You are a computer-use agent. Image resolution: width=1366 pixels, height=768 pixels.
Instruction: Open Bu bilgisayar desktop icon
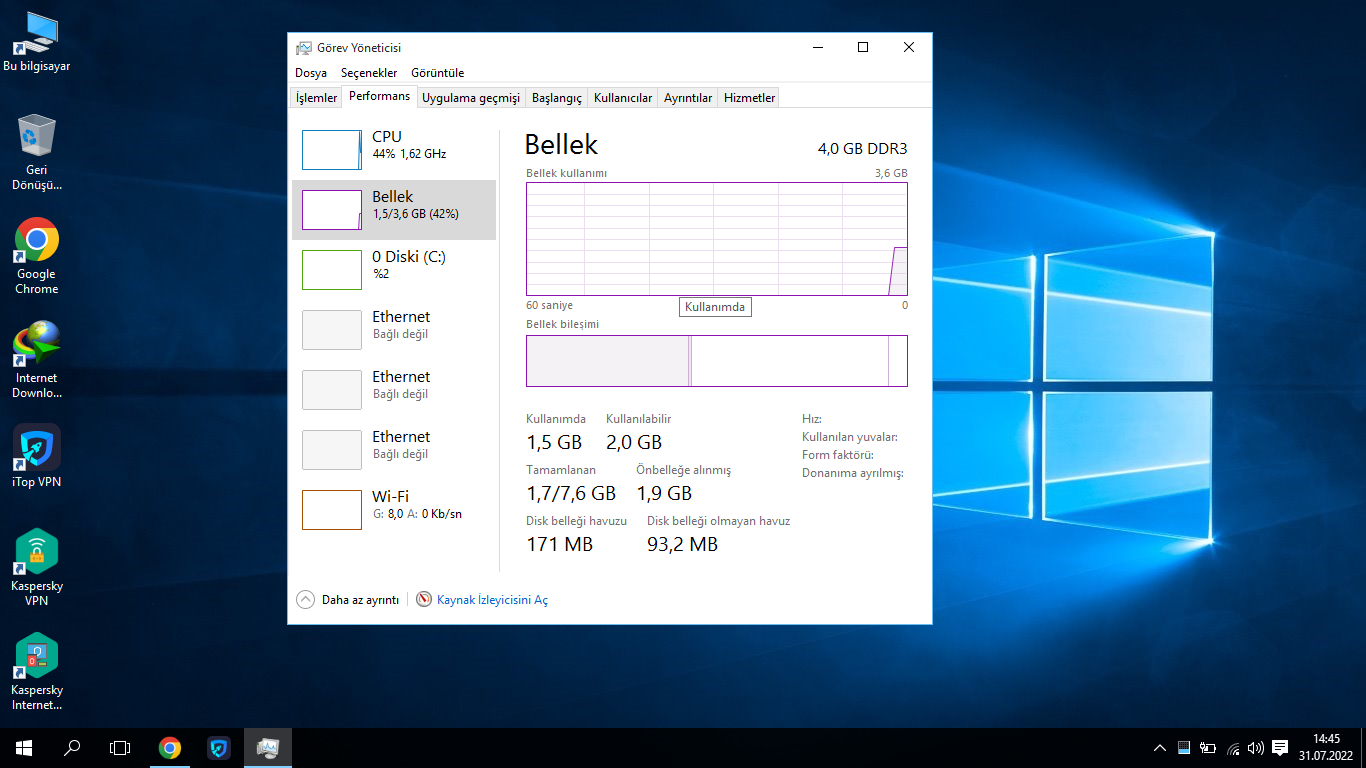[37, 42]
